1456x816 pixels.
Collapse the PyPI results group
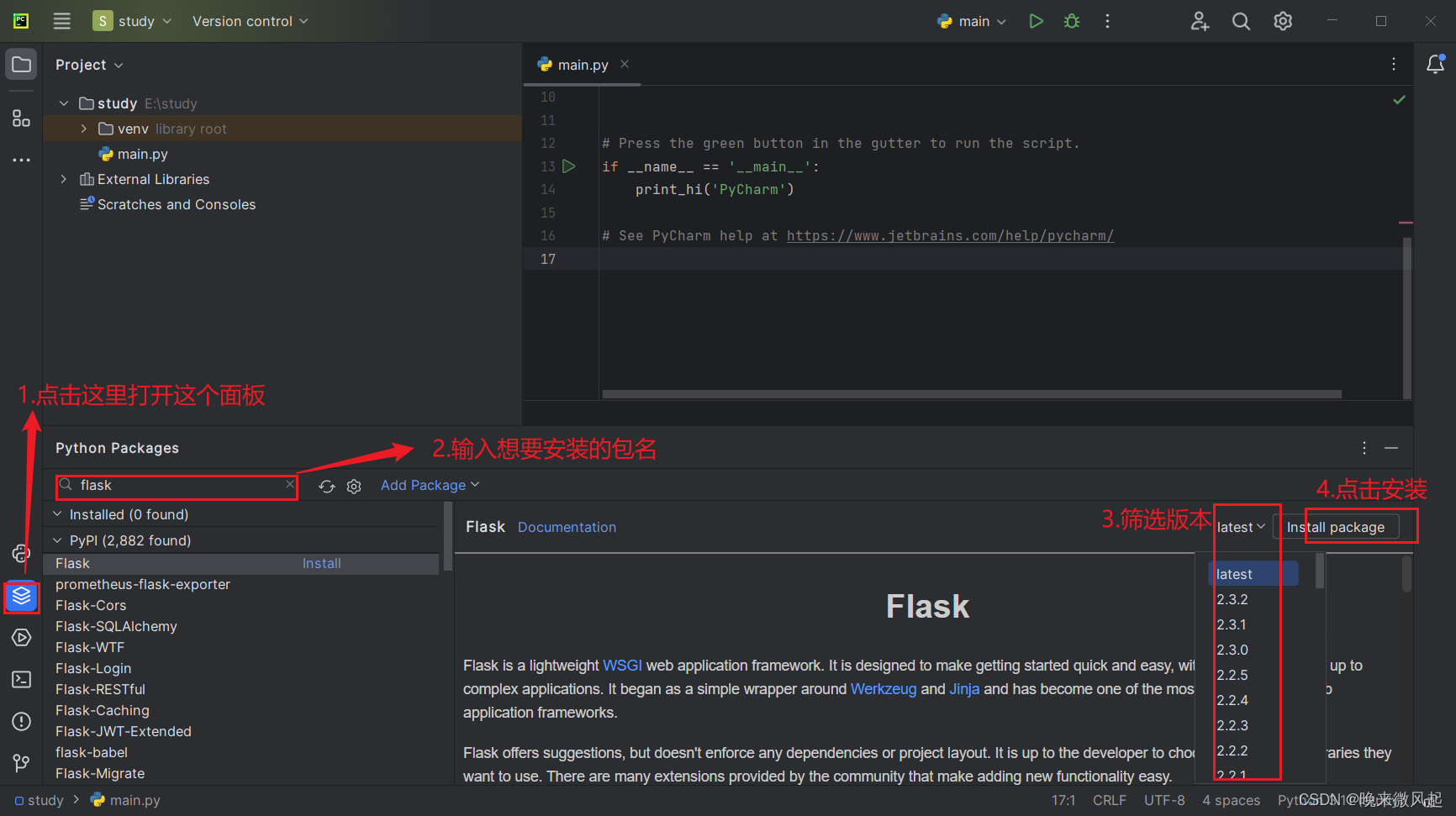point(57,540)
